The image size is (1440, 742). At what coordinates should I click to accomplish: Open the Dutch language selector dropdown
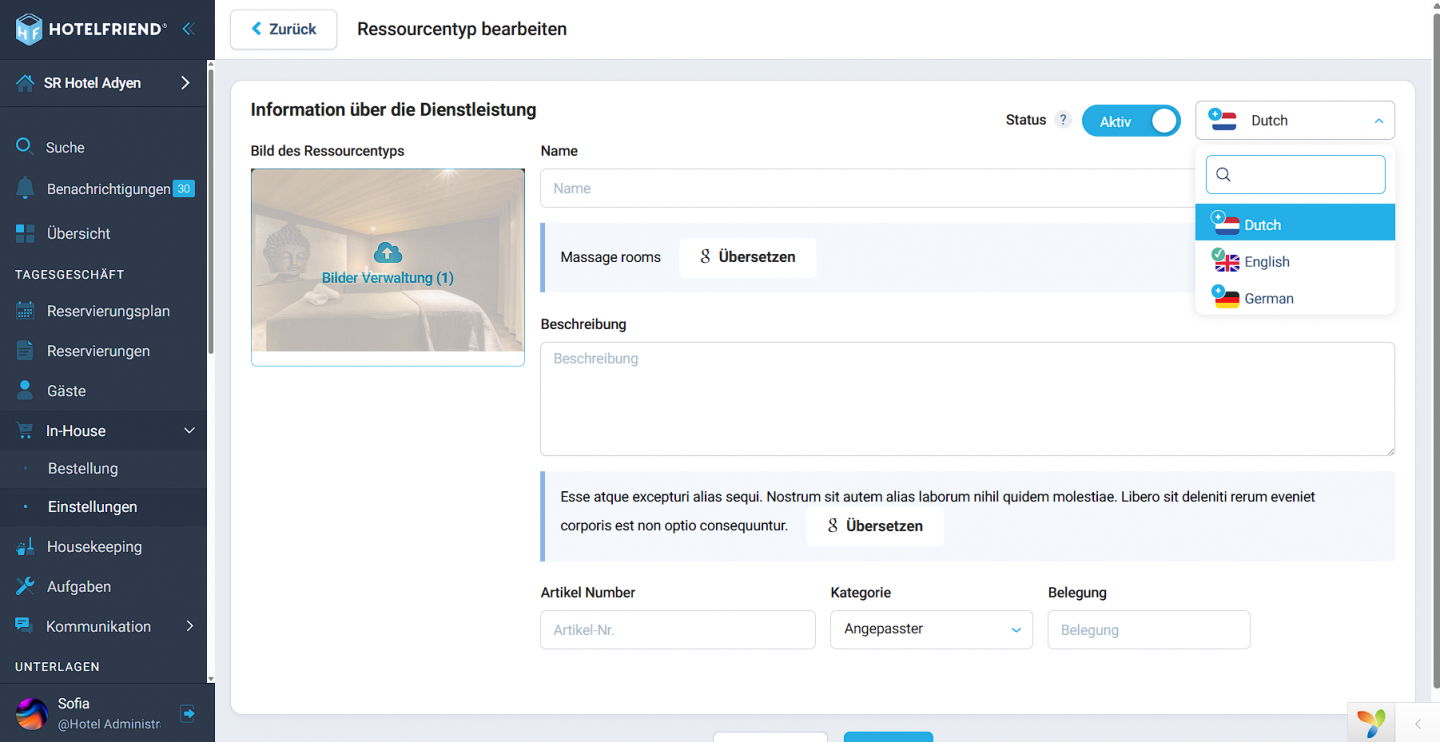tap(1295, 120)
